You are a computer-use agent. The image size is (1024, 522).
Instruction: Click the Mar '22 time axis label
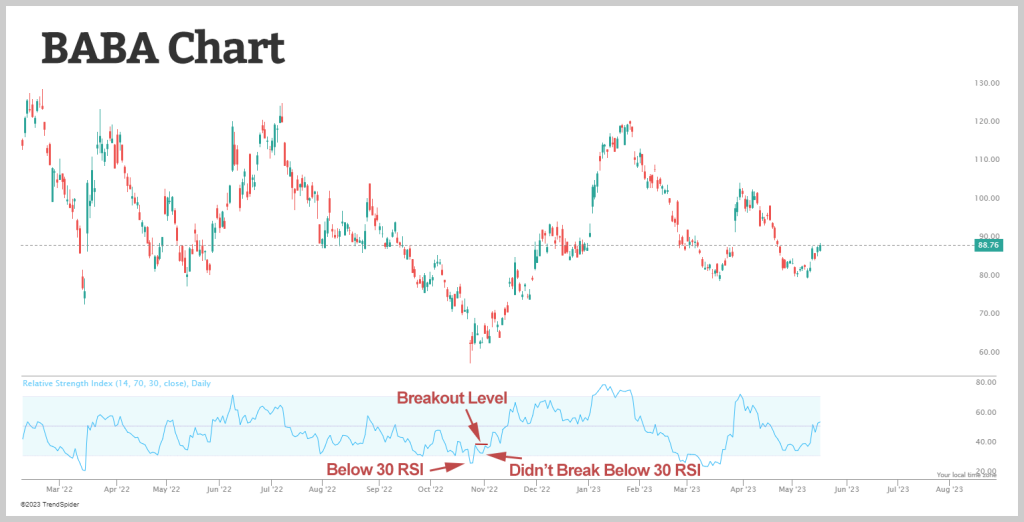(x=60, y=490)
